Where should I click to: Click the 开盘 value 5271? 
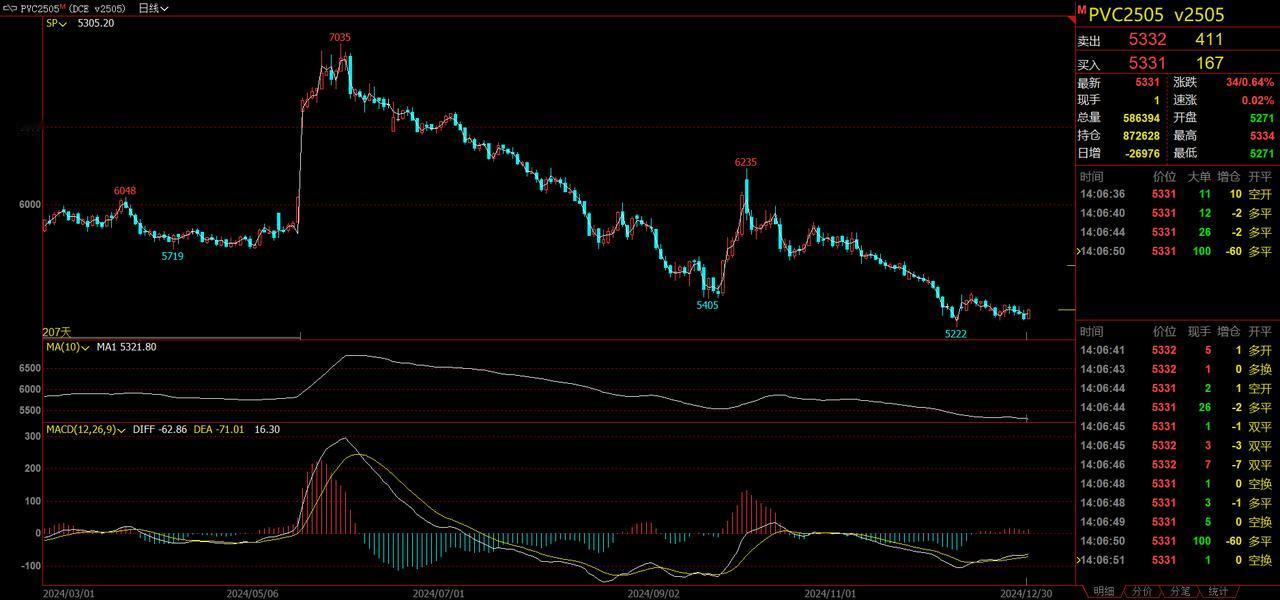1262,118
